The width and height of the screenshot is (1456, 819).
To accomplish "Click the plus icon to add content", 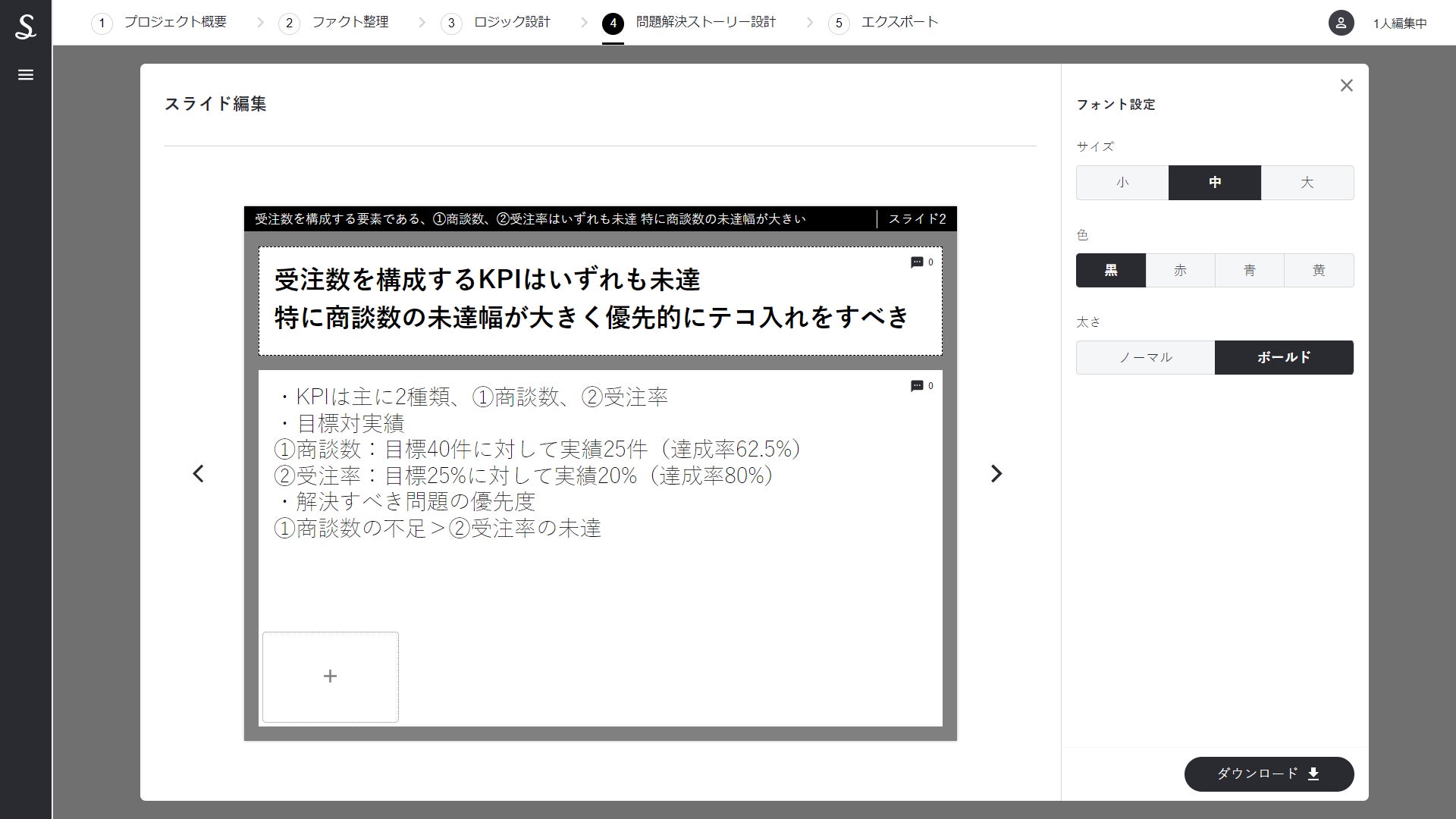I will click(330, 676).
